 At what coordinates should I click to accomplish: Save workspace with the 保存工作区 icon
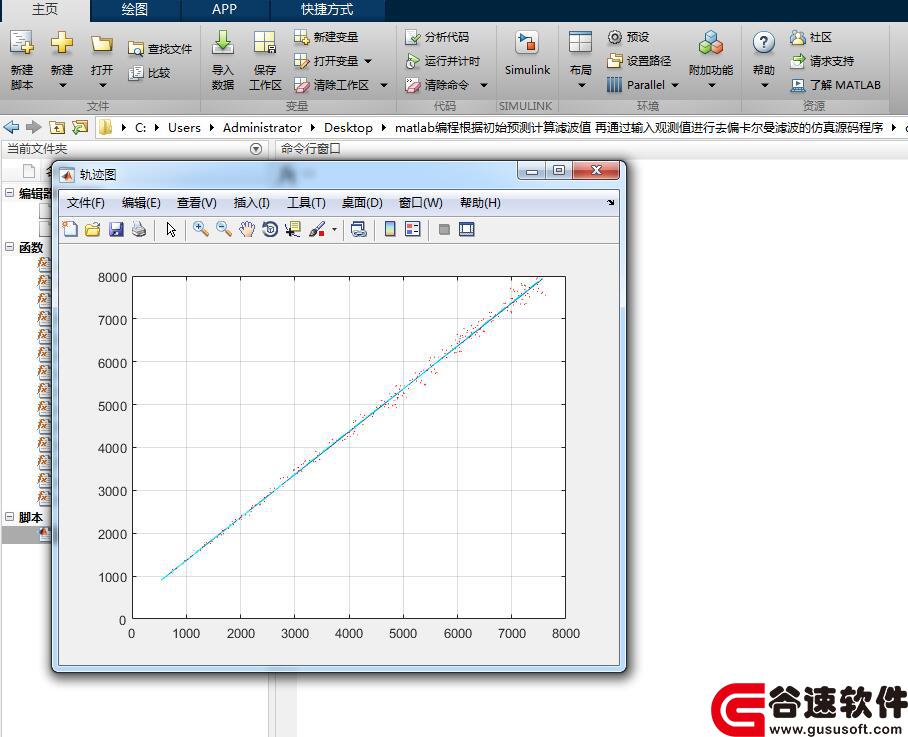tap(265, 60)
